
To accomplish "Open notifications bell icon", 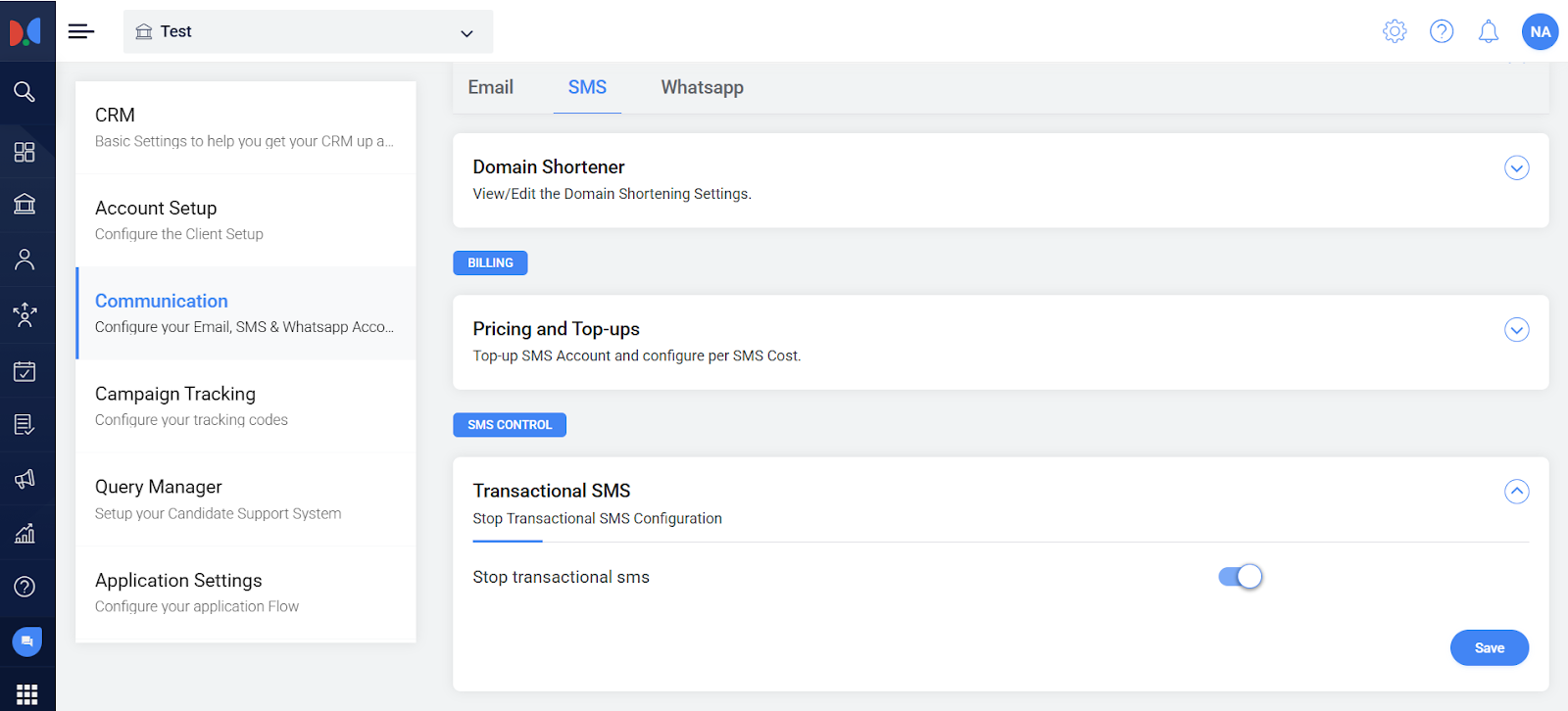I will (1489, 31).
